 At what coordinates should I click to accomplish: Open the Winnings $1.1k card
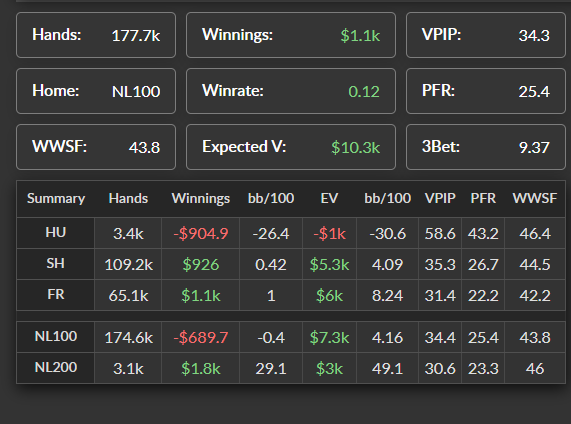coord(291,35)
